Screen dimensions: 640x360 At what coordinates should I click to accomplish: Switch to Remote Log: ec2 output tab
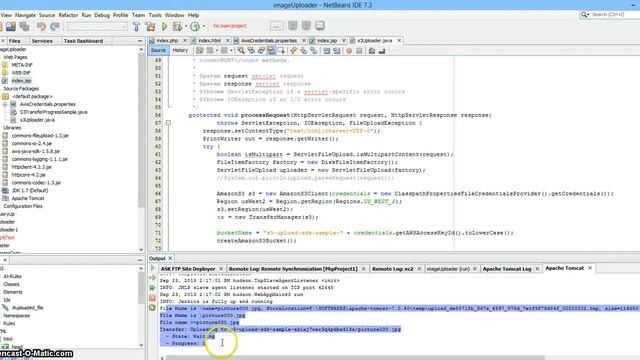point(393,269)
